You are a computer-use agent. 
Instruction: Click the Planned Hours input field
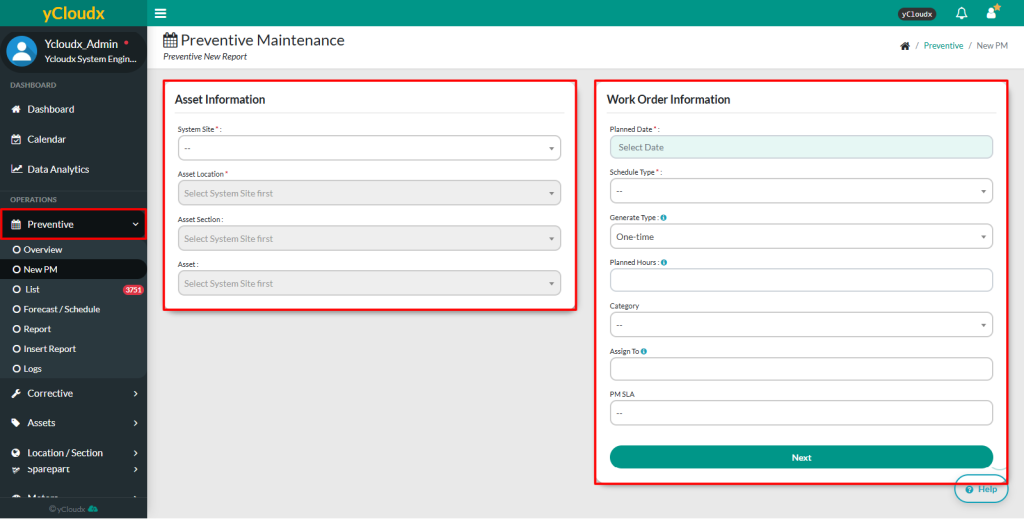801,280
